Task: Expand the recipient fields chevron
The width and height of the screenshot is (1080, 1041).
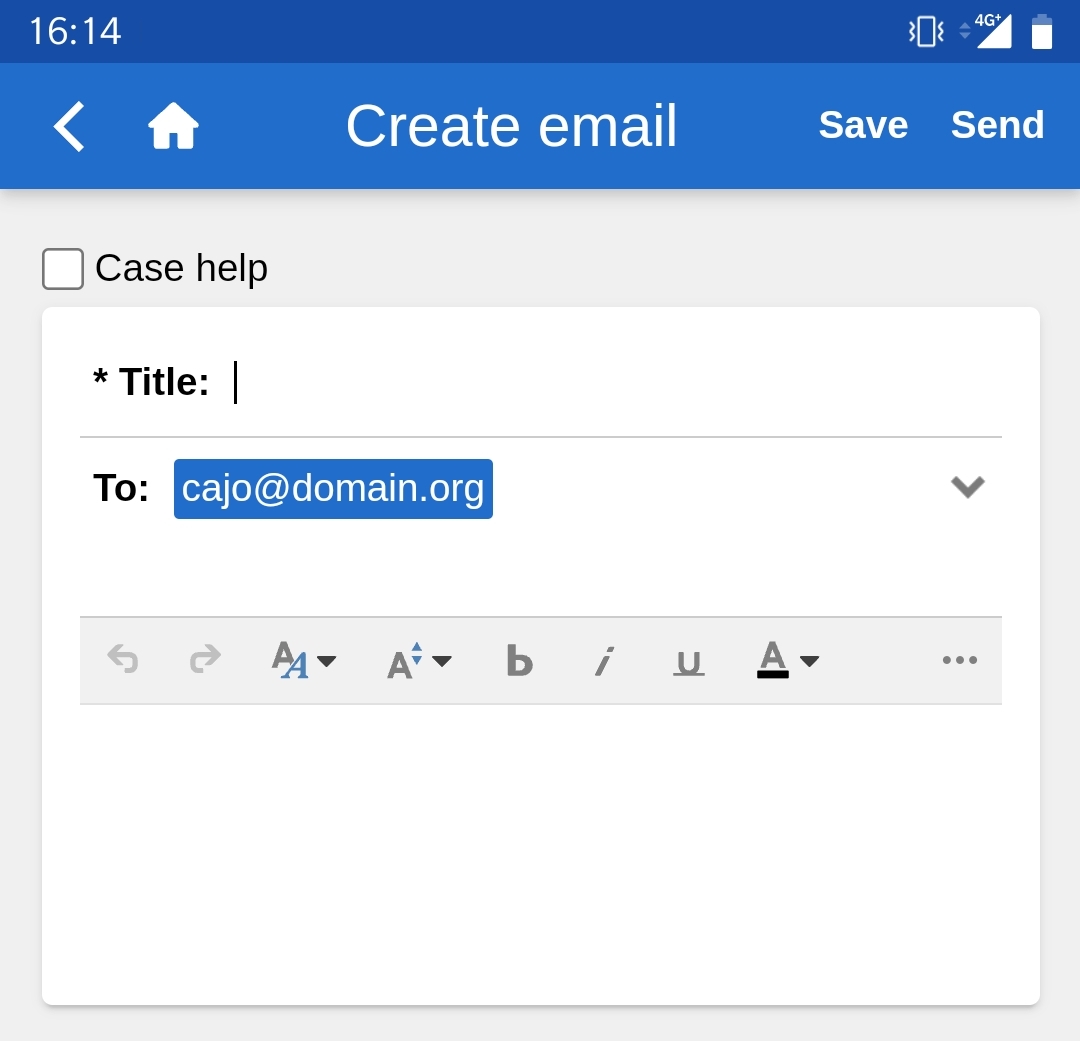Action: click(967, 487)
